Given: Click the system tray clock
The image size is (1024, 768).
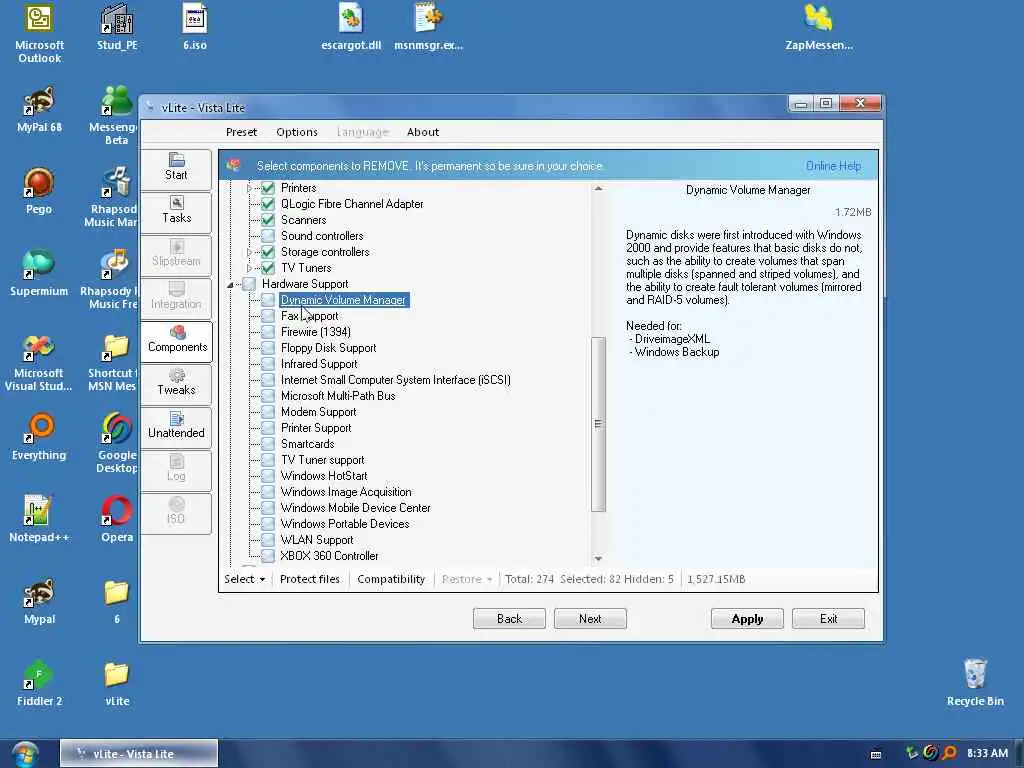Looking at the screenshot, I should [x=987, y=754].
